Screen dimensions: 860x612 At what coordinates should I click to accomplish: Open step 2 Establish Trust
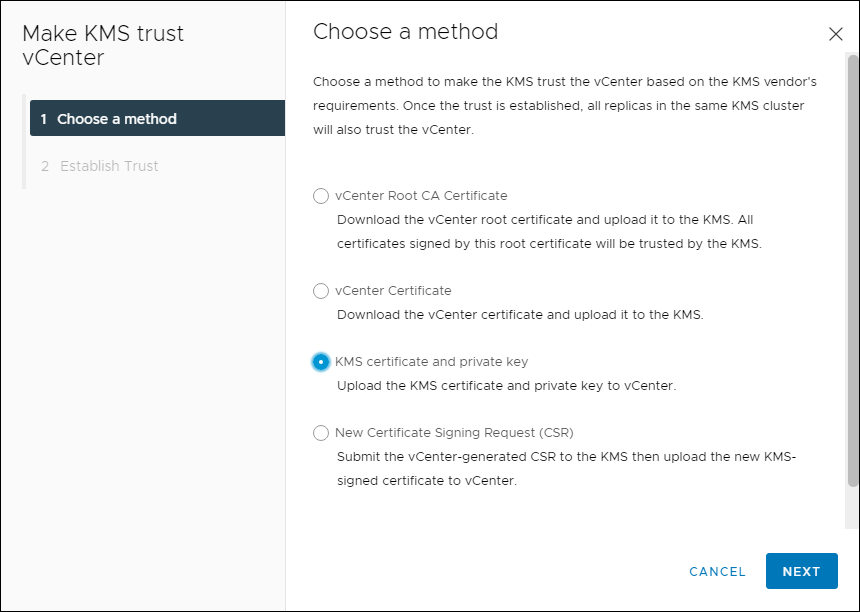coord(108,166)
